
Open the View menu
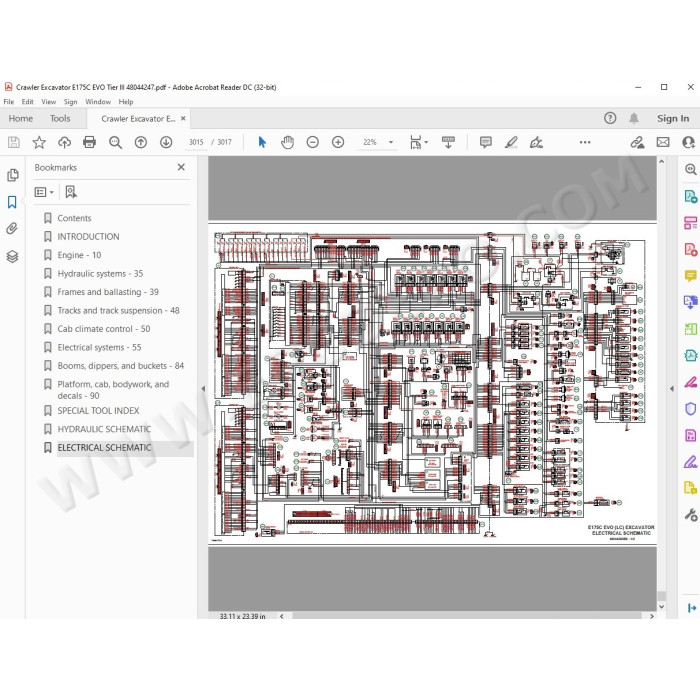tap(48, 102)
